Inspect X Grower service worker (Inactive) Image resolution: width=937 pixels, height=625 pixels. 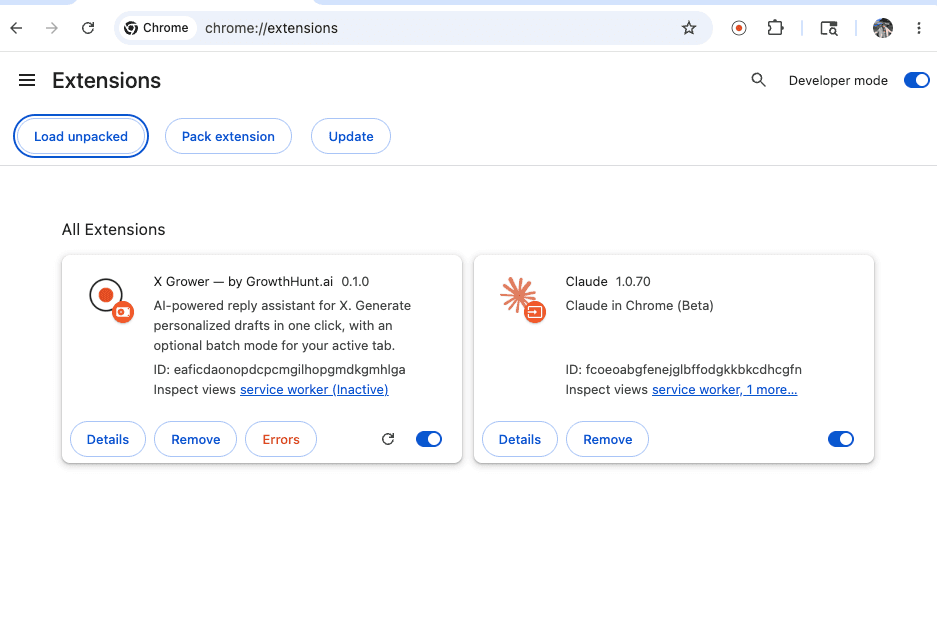coord(314,390)
